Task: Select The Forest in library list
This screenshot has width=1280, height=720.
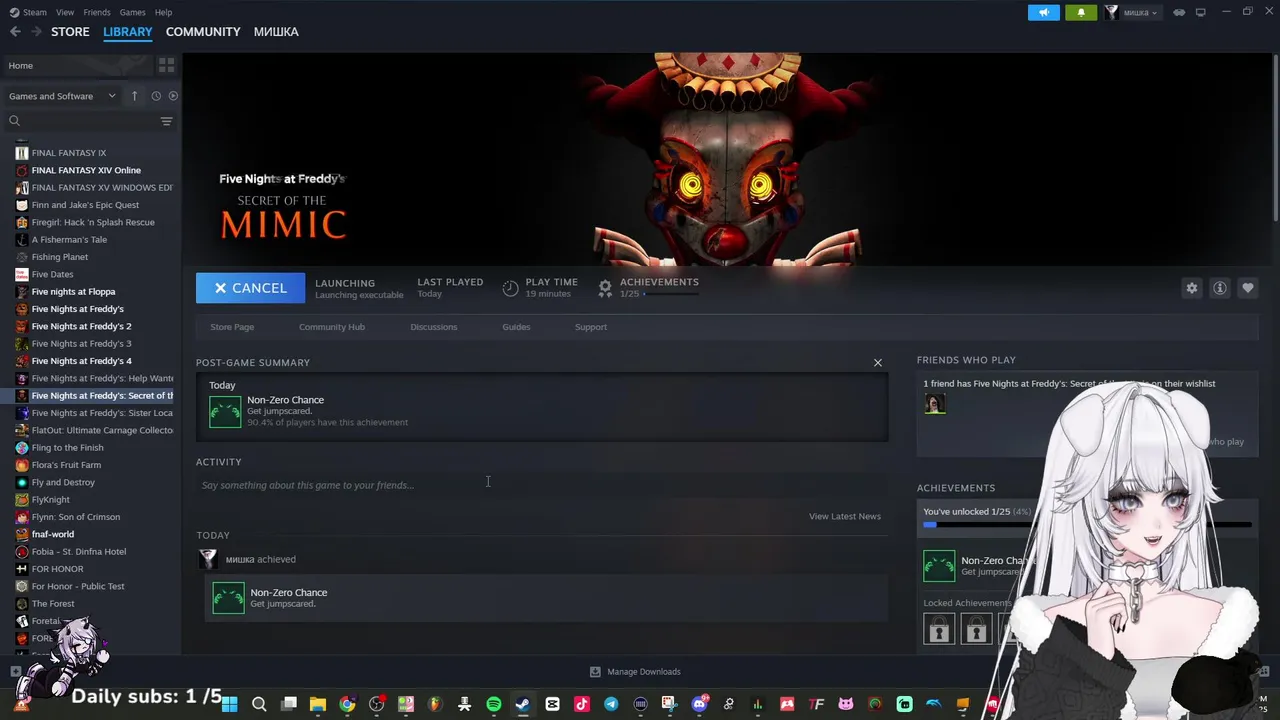Action: click(53, 604)
